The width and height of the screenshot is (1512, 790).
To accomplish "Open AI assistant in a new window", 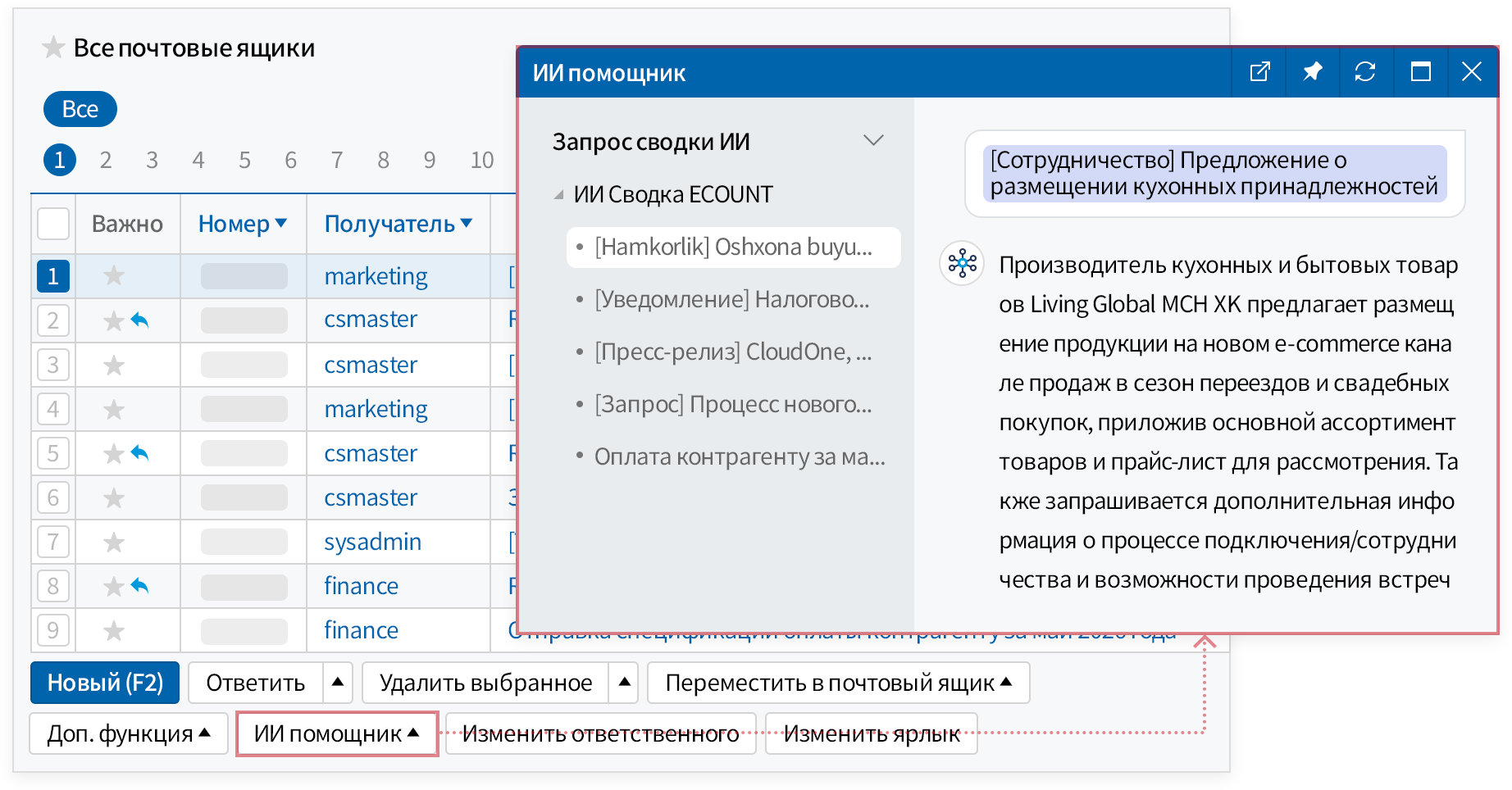I will tap(1260, 72).
